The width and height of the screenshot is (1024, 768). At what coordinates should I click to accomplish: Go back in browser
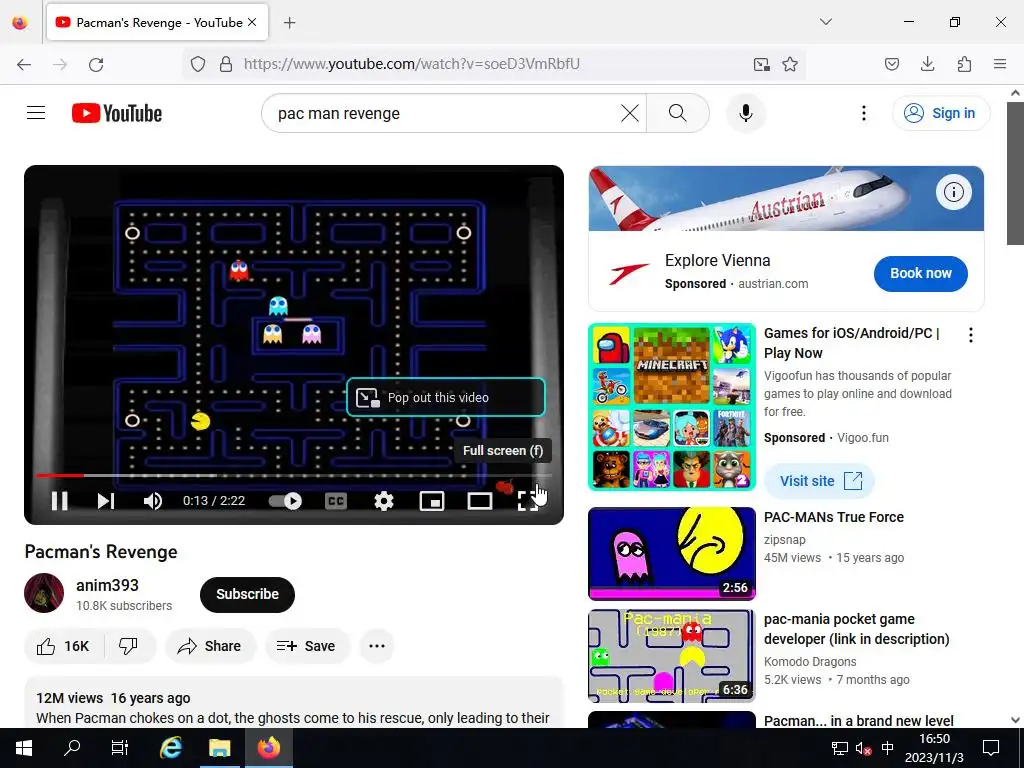pyautogui.click(x=24, y=64)
